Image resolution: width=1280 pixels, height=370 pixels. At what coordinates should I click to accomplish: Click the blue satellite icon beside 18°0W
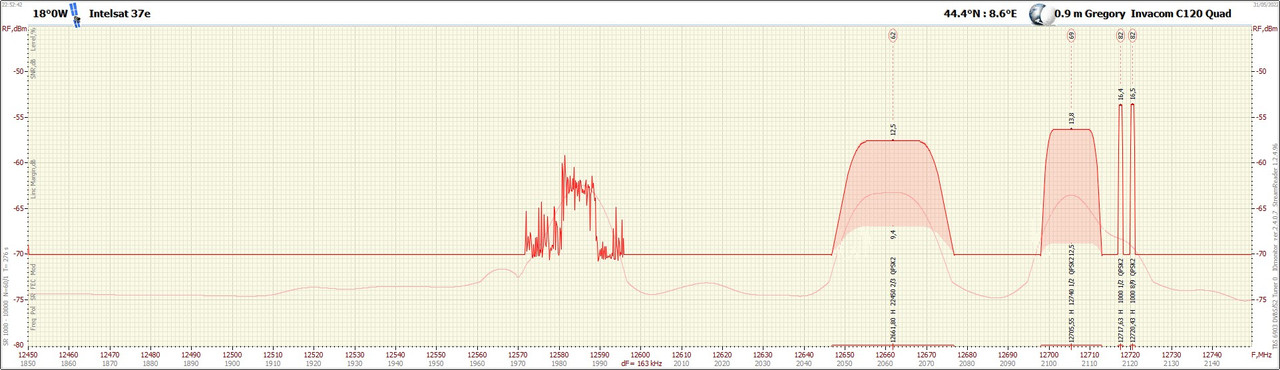(x=75, y=14)
